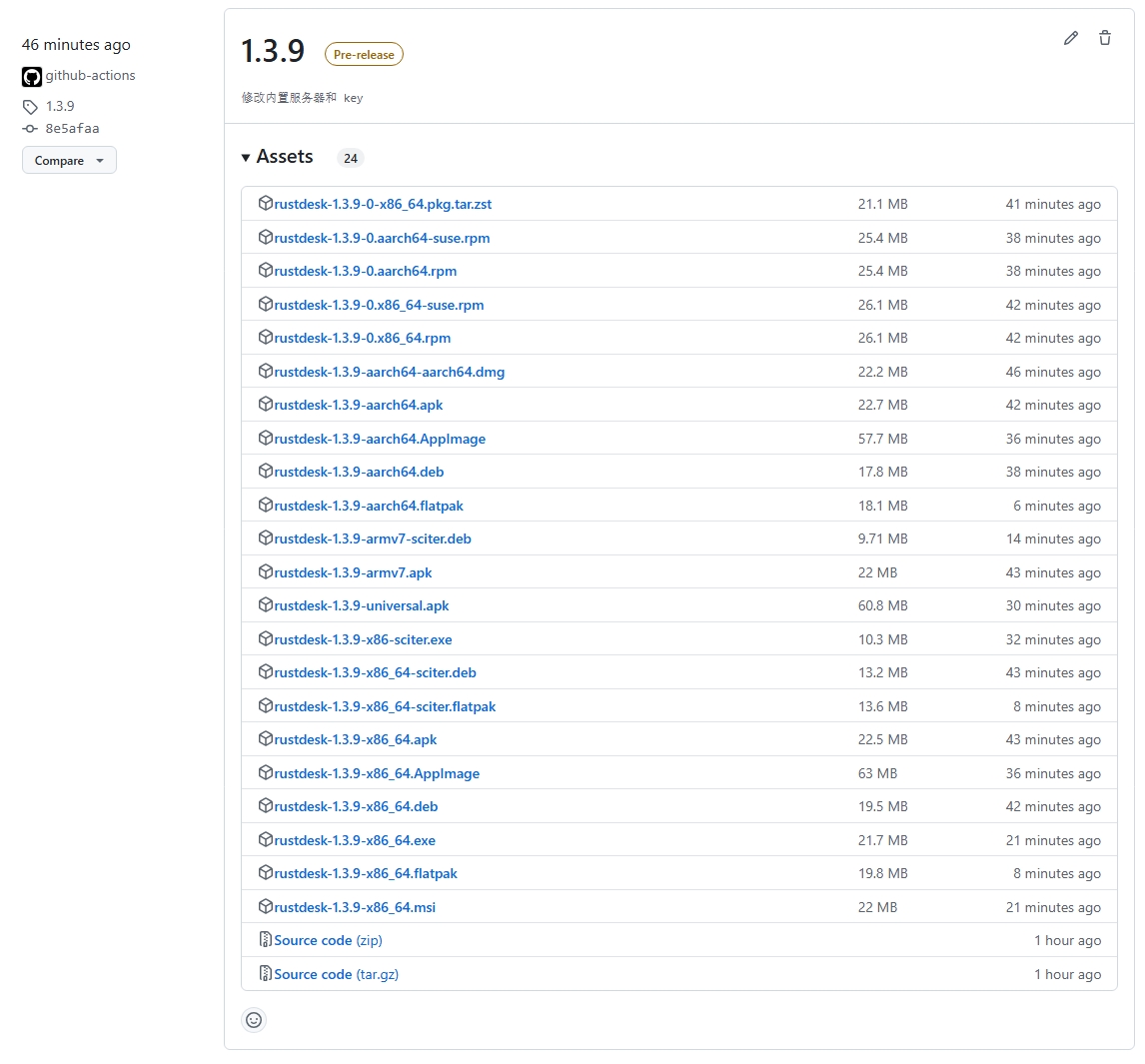Click the commit icon beside 8e5afaa
Screen dimensions: 1145x1064
click(30, 129)
